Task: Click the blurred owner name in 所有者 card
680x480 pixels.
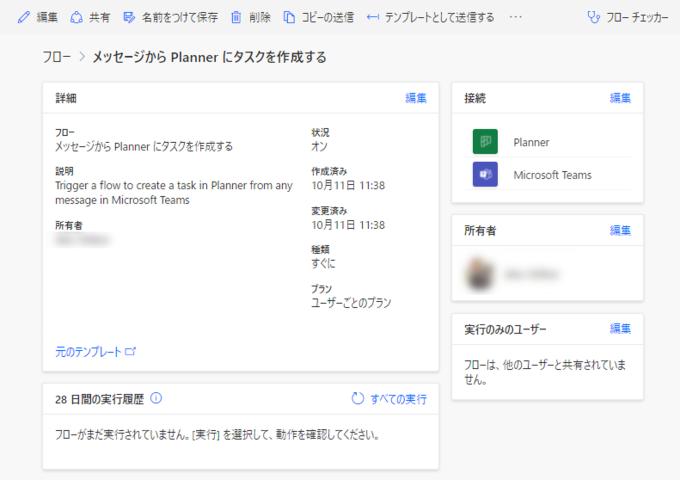Action: [x=531, y=274]
